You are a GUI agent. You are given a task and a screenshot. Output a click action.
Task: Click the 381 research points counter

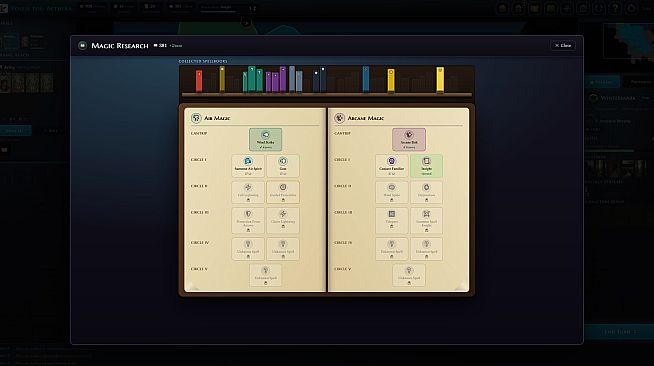tap(160, 45)
